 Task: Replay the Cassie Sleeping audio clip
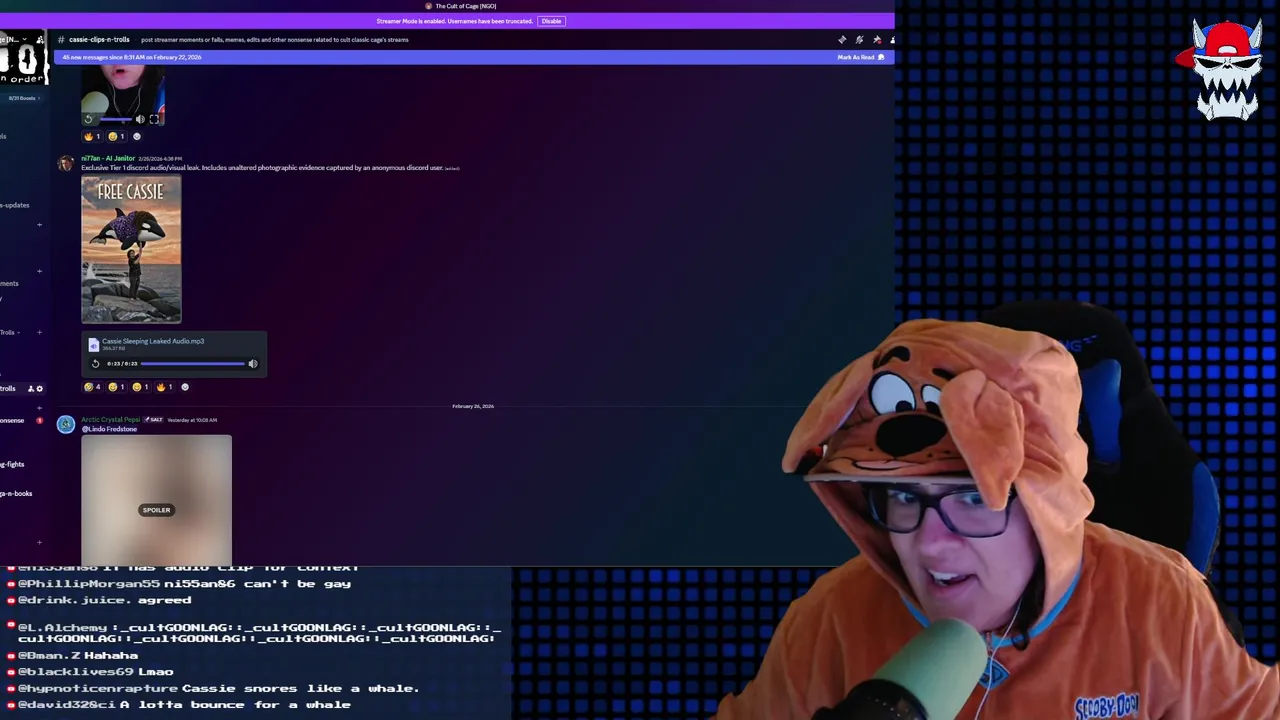point(95,364)
